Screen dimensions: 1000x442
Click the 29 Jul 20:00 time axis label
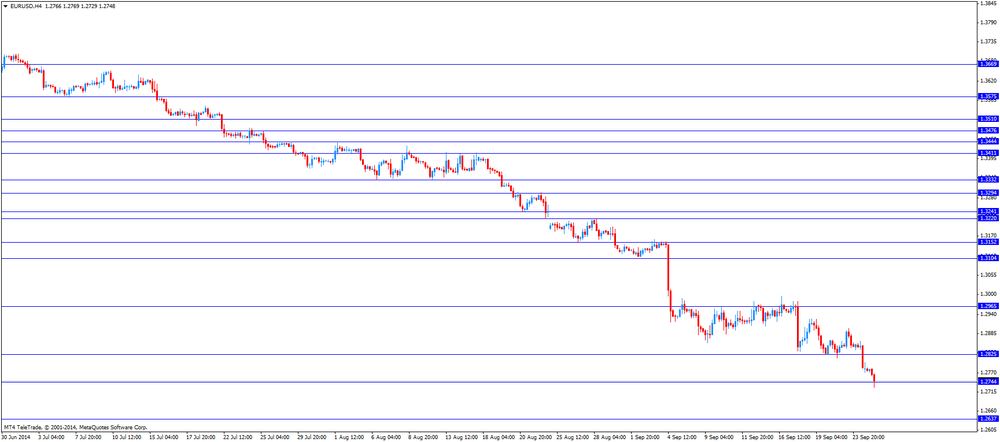click(312, 438)
